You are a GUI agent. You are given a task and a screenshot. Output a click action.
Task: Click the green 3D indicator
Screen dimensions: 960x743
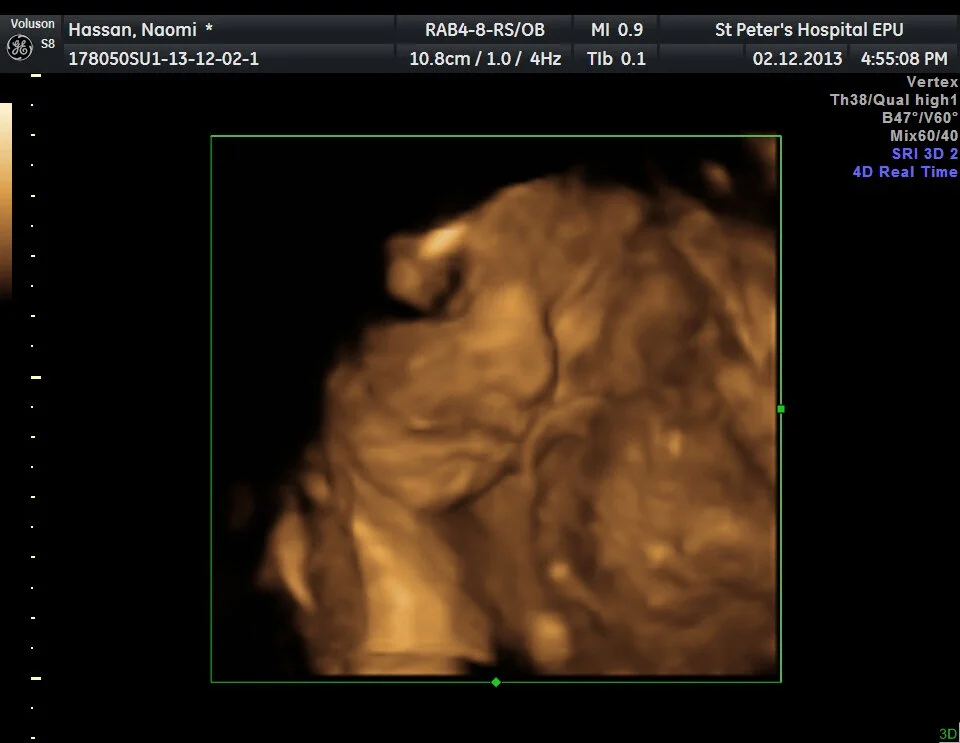(948, 734)
